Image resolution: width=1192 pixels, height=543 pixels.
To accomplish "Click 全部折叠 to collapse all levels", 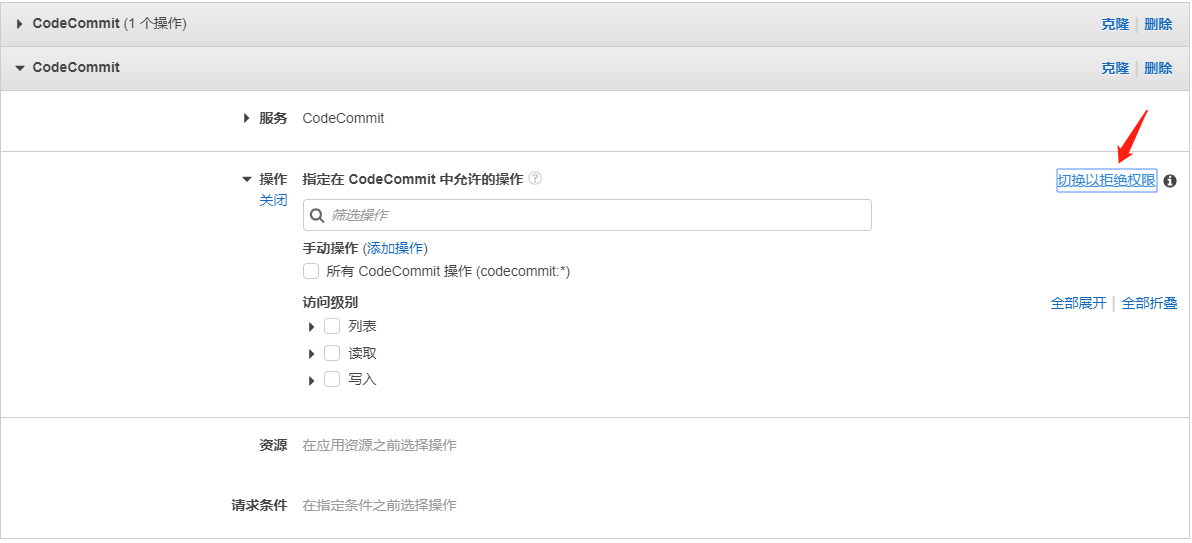I will [x=1149, y=303].
